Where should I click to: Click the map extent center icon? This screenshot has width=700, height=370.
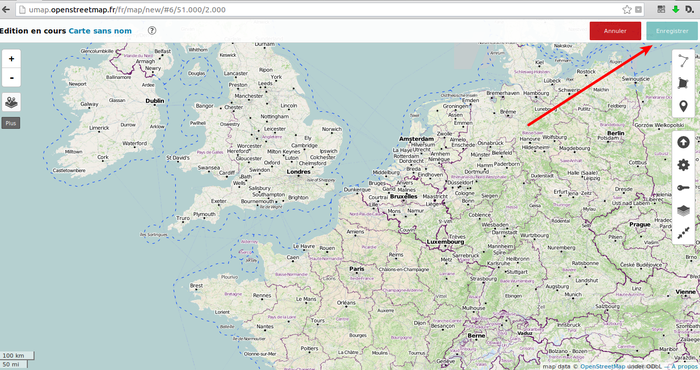[683, 233]
